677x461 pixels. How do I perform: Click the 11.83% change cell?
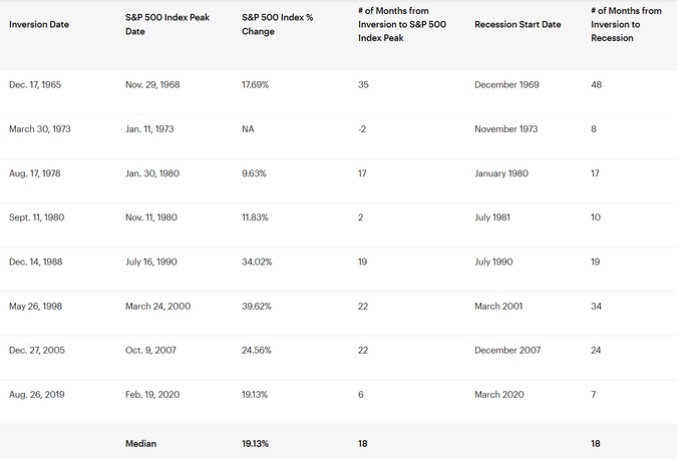(x=256, y=218)
